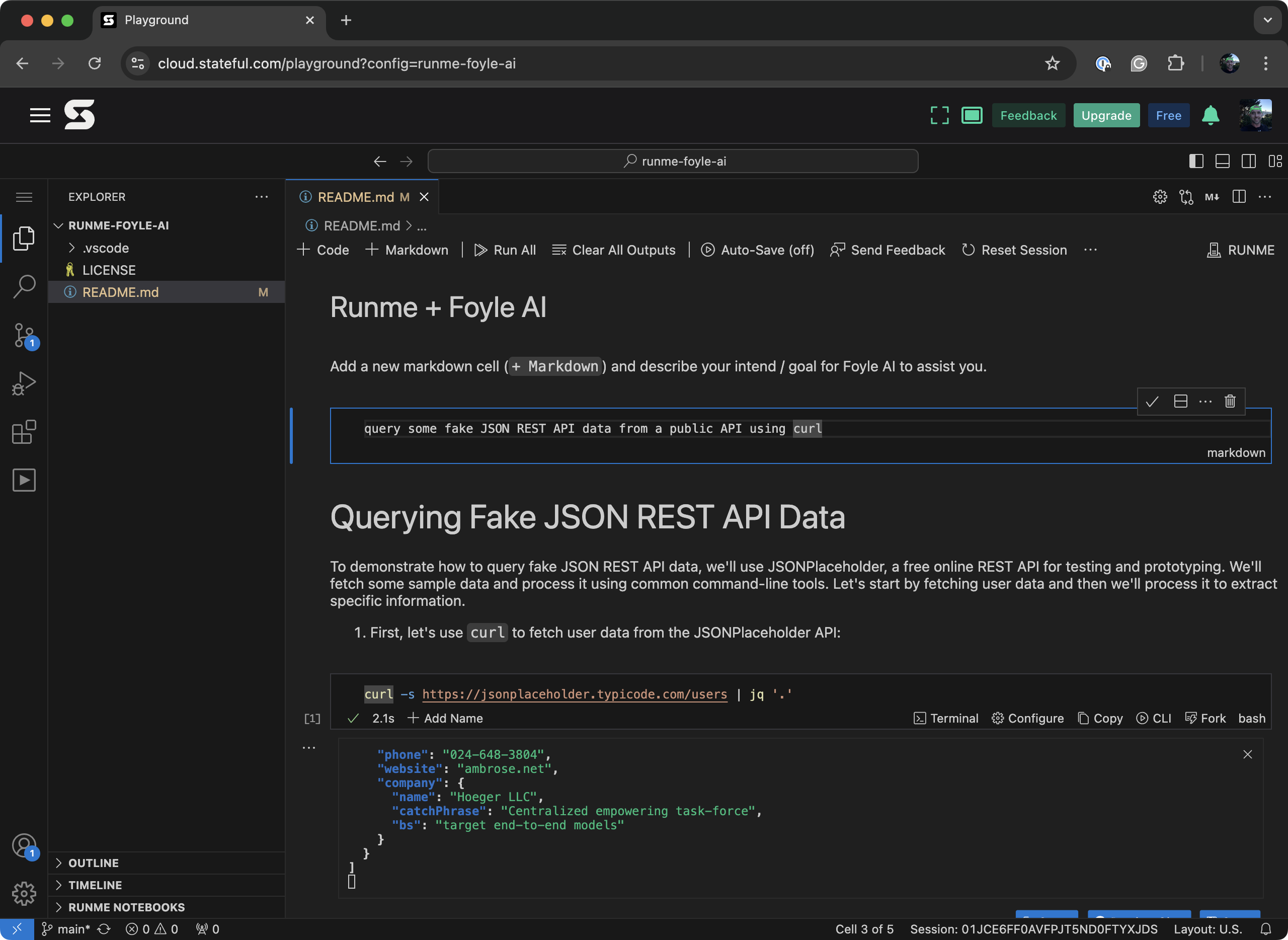Open cell output more actions ellipsis
This screenshot has width=1288, height=940.
309,748
